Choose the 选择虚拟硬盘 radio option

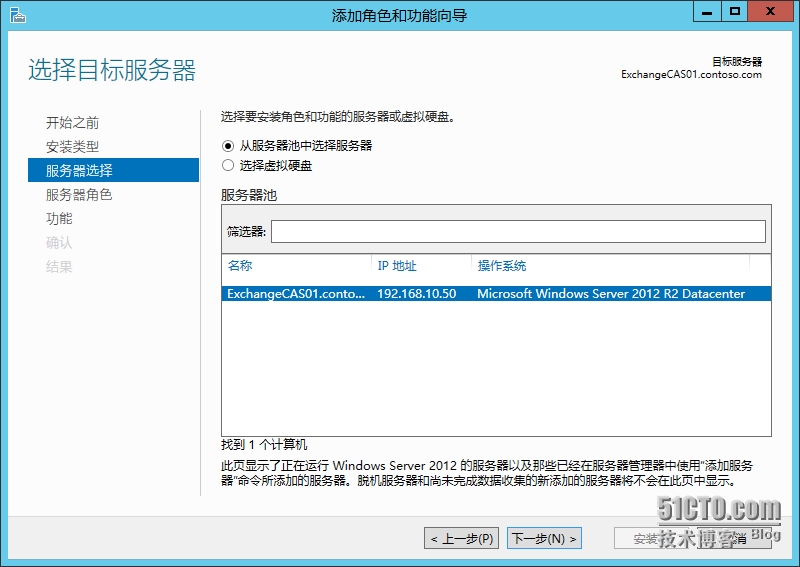click(x=228, y=165)
